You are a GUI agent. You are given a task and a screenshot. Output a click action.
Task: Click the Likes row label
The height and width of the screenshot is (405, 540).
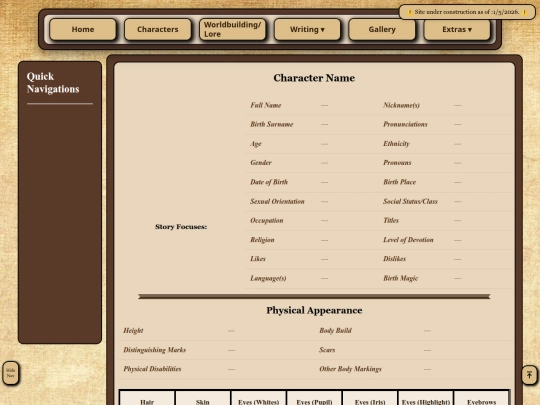click(258, 259)
